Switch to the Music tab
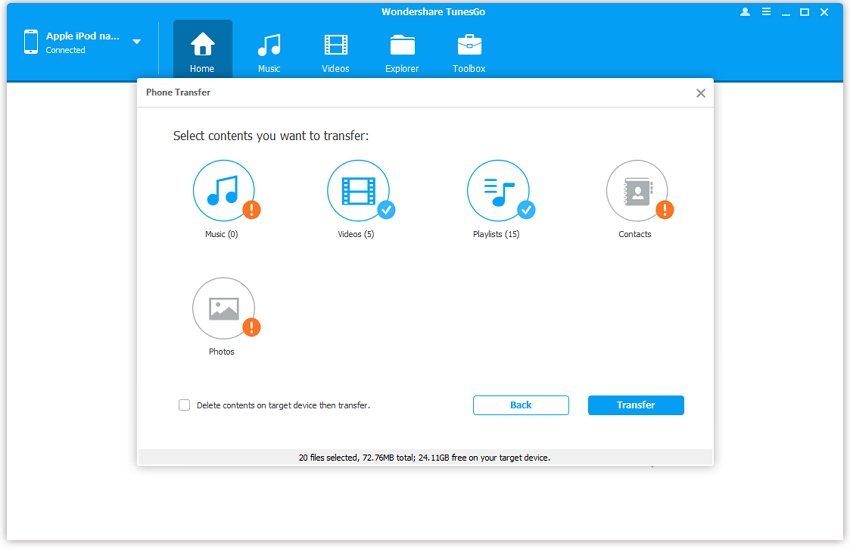 coord(269,51)
